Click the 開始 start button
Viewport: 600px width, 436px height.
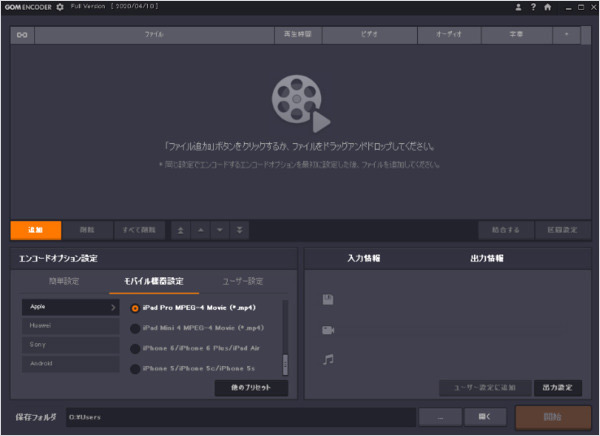(553, 417)
